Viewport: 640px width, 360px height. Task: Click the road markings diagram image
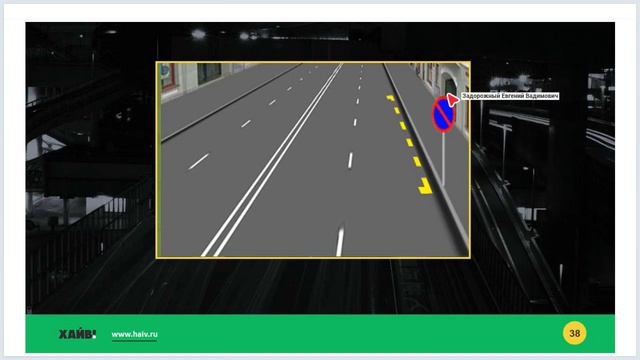click(313, 160)
